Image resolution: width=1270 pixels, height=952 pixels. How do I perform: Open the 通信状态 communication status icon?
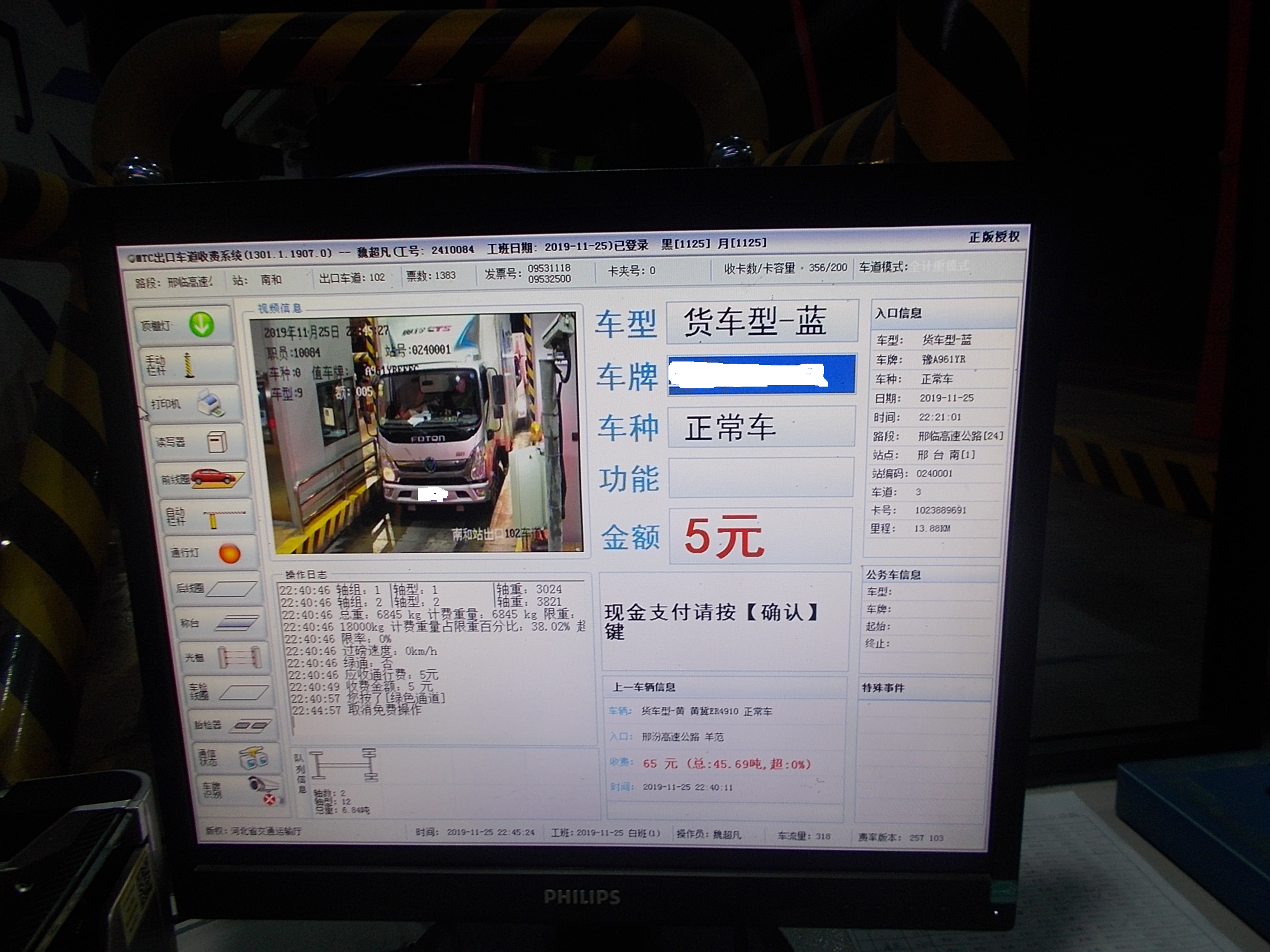255,758
